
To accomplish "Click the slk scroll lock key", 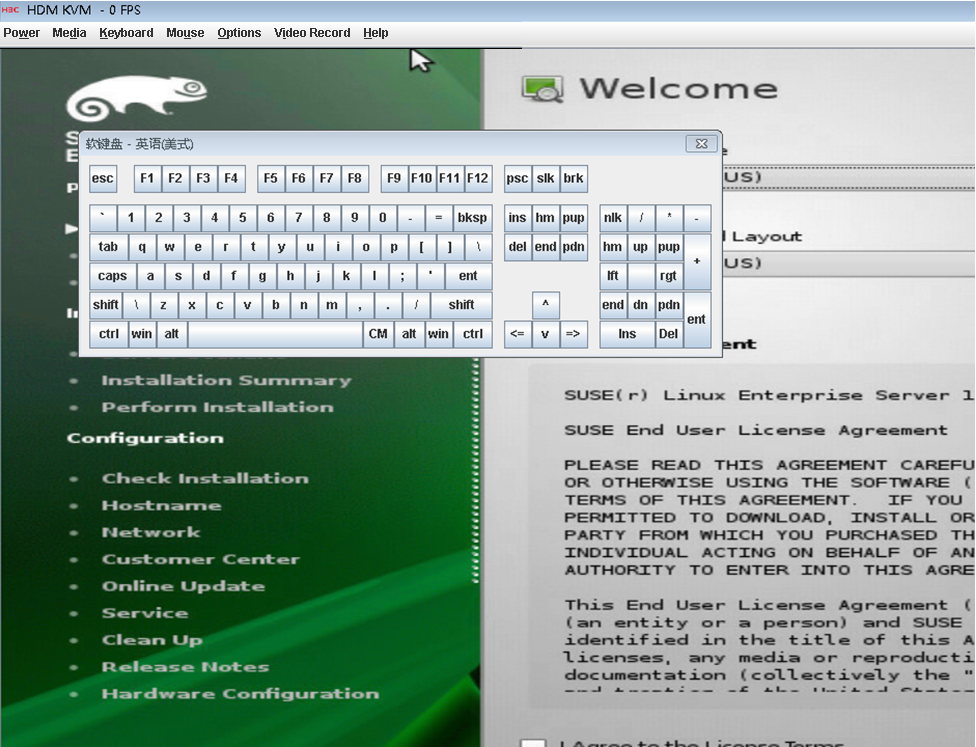I will [x=545, y=179].
